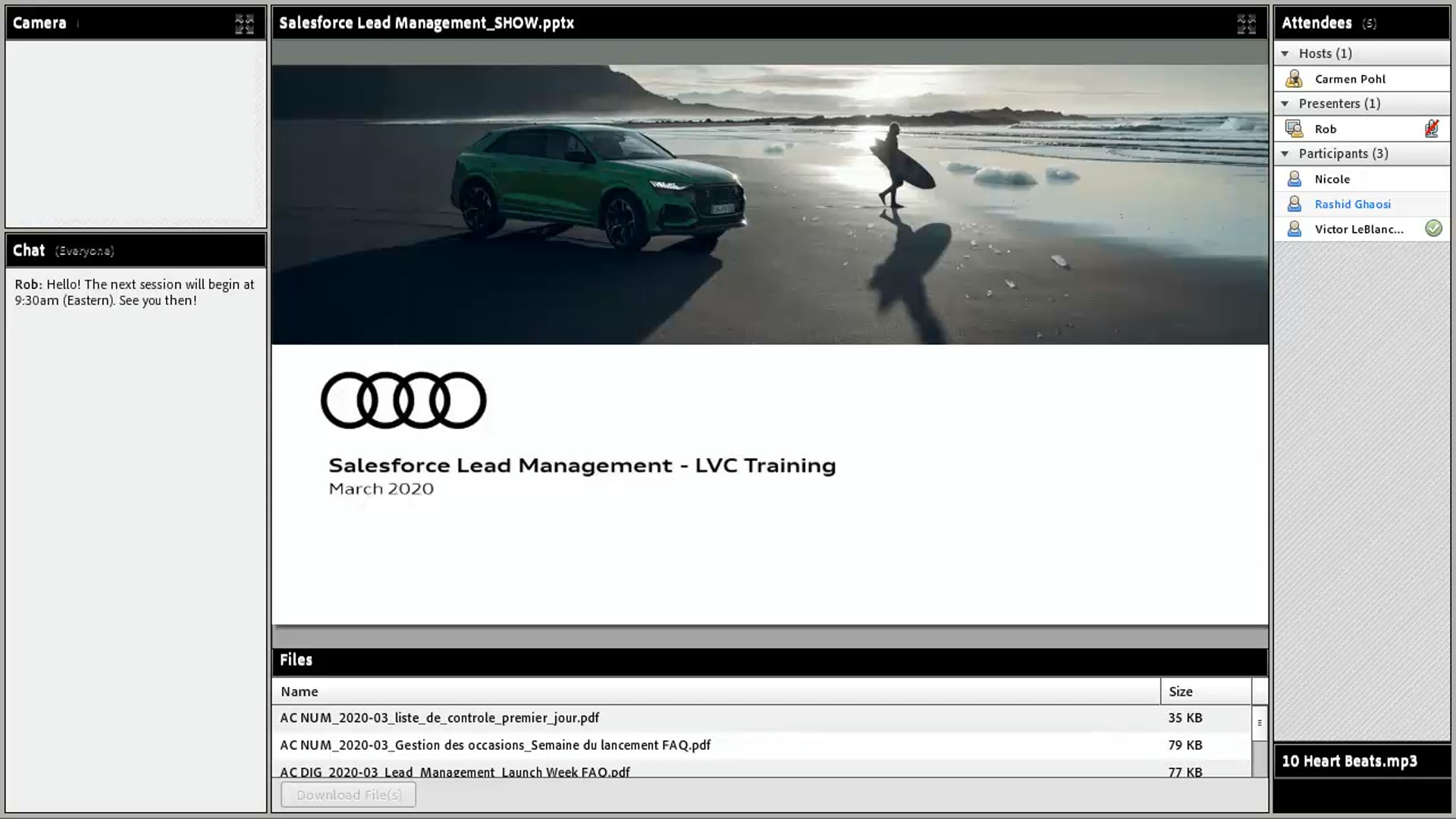Collapse the Participants (3) group

click(x=1285, y=153)
